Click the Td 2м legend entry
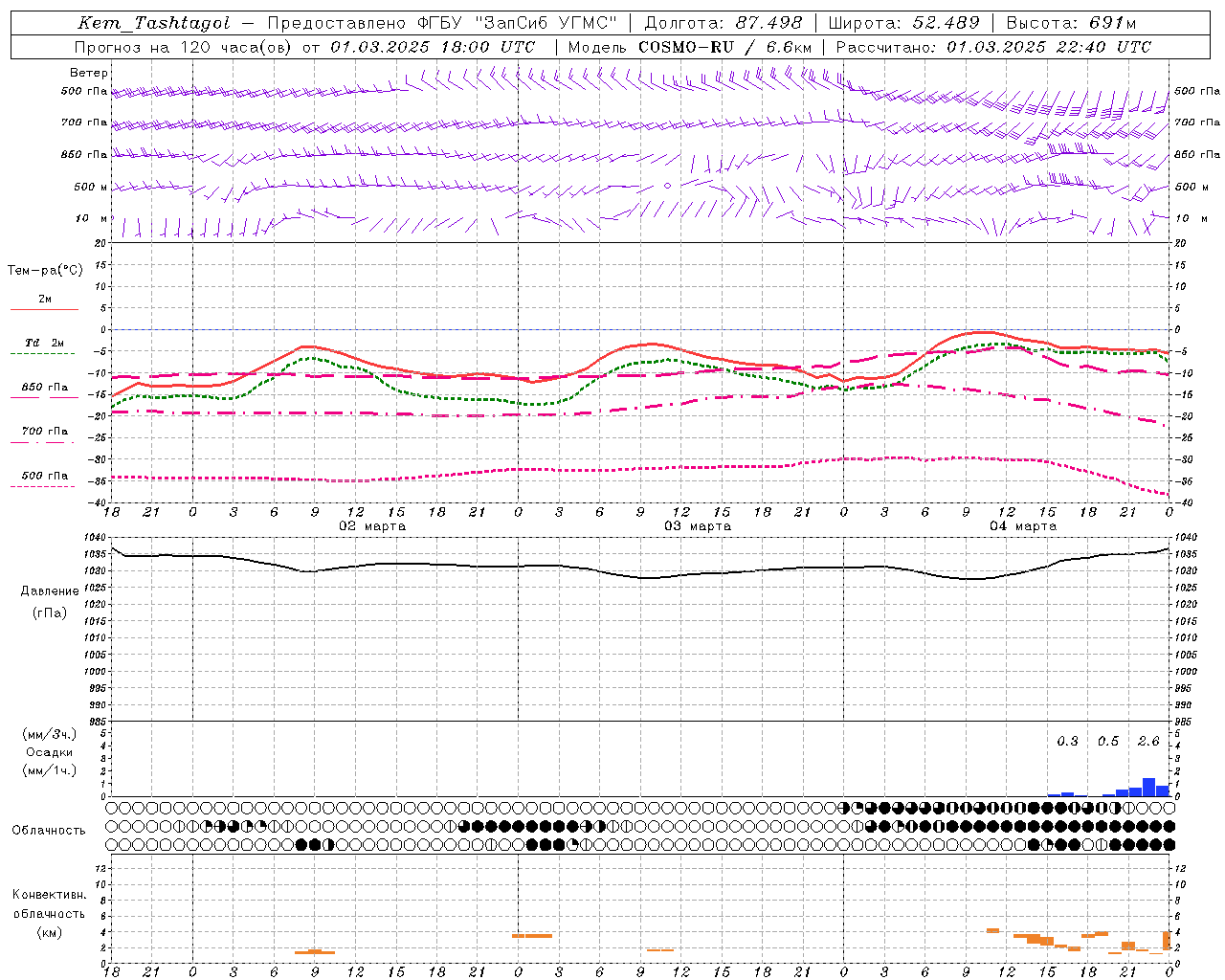Viewport: 1225px width, 980px height. 44,343
